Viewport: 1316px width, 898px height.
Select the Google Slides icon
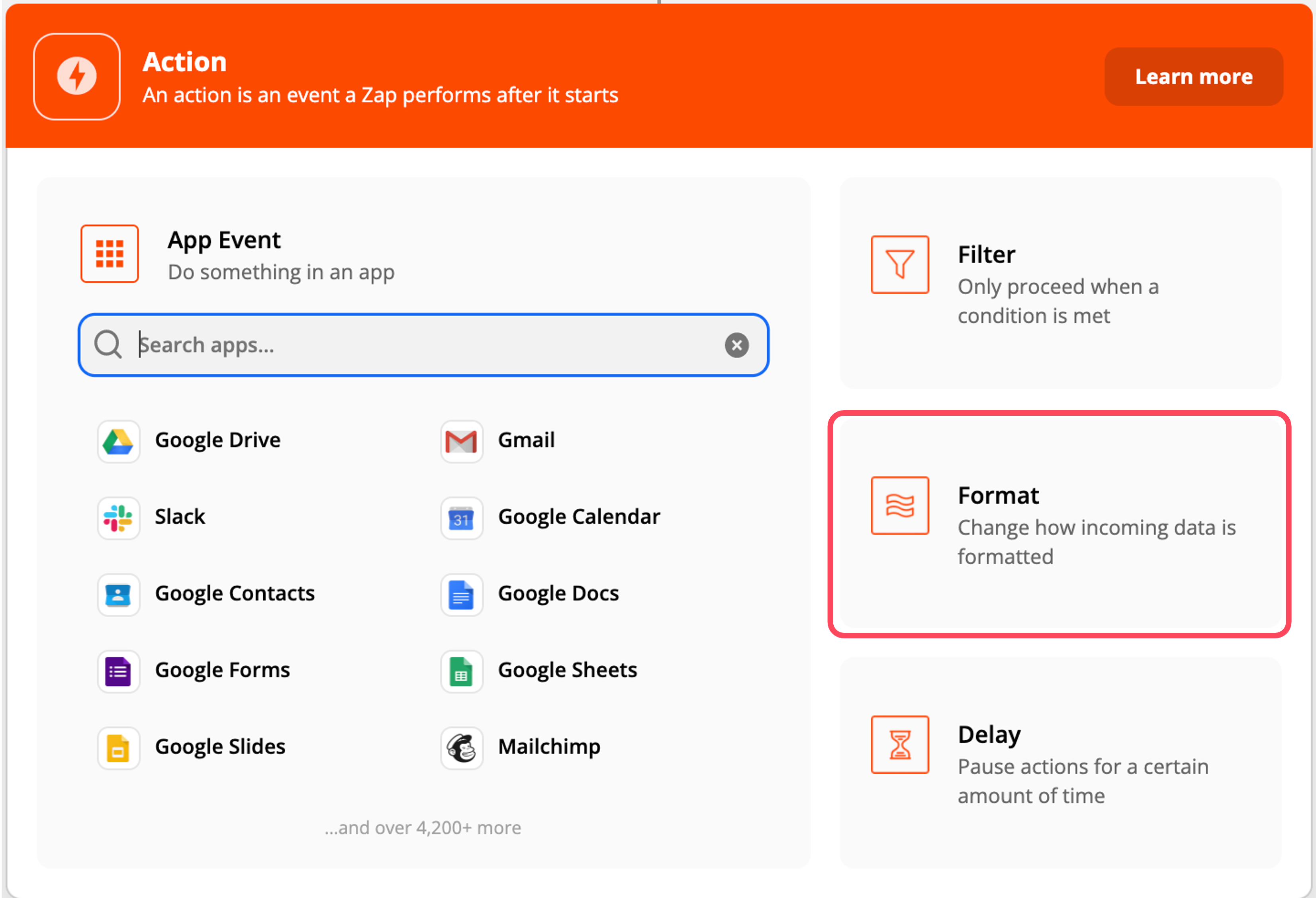pos(118,748)
